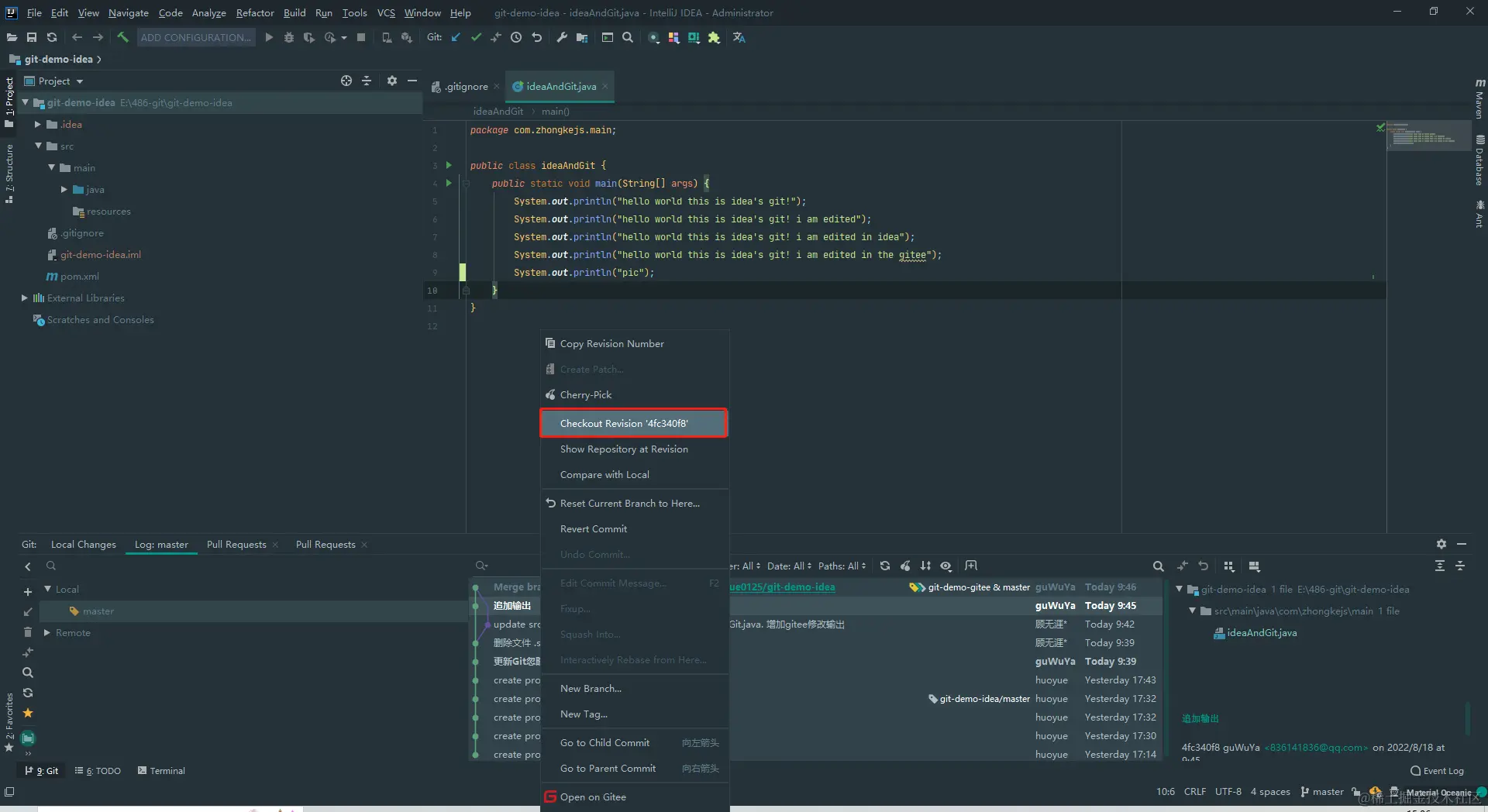Toggle the eye view options in log toolbar
The width and height of the screenshot is (1488, 812).
pos(945,566)
